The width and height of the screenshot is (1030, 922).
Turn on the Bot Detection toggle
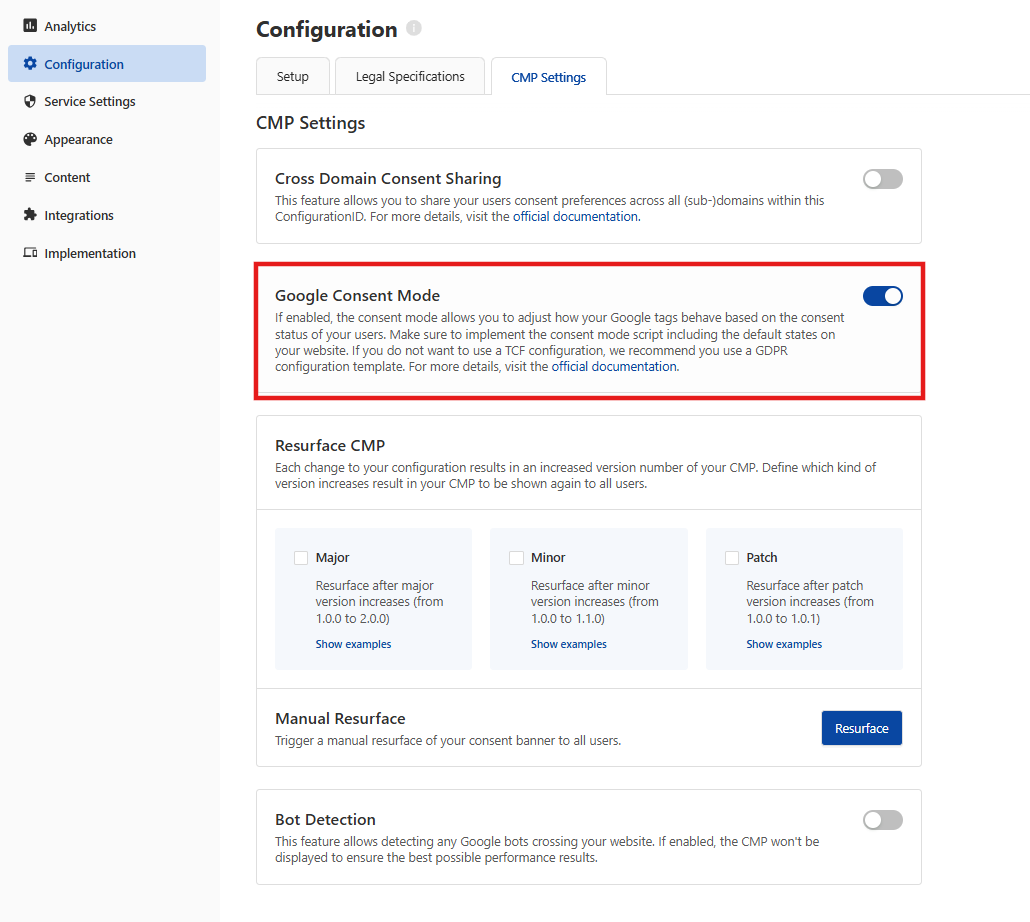pos(883,820)
